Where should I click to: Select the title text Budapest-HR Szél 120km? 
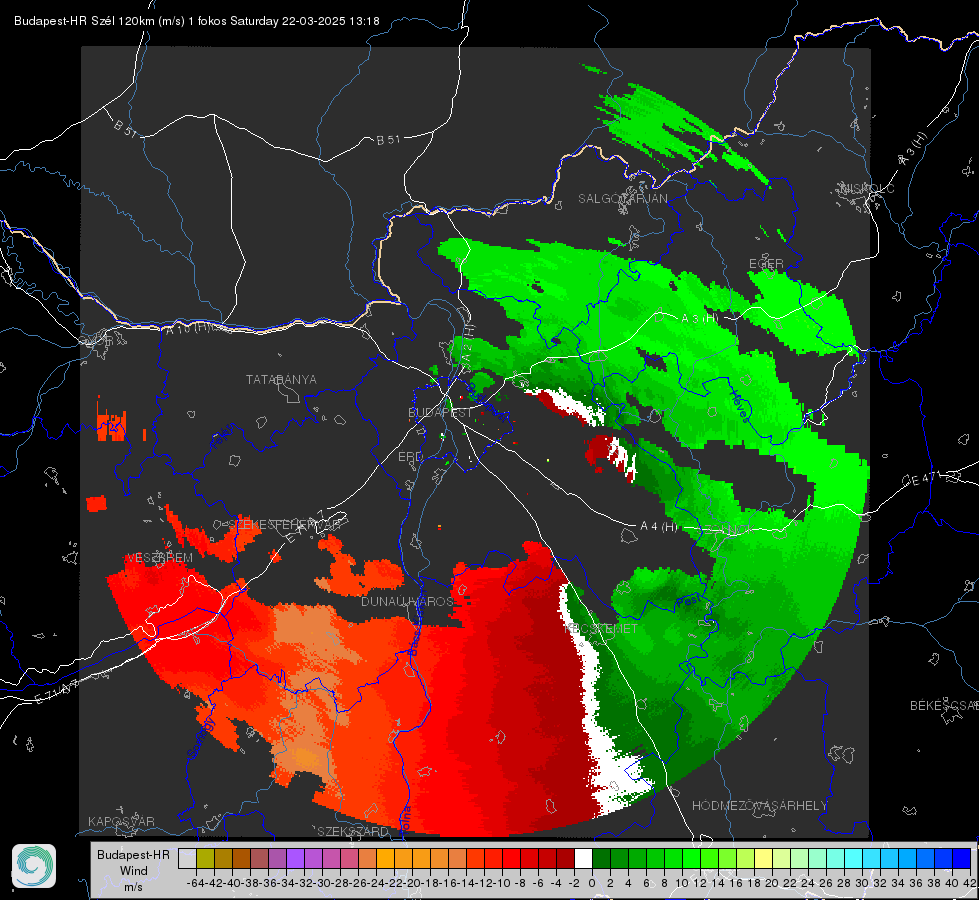tap(84, 21)
